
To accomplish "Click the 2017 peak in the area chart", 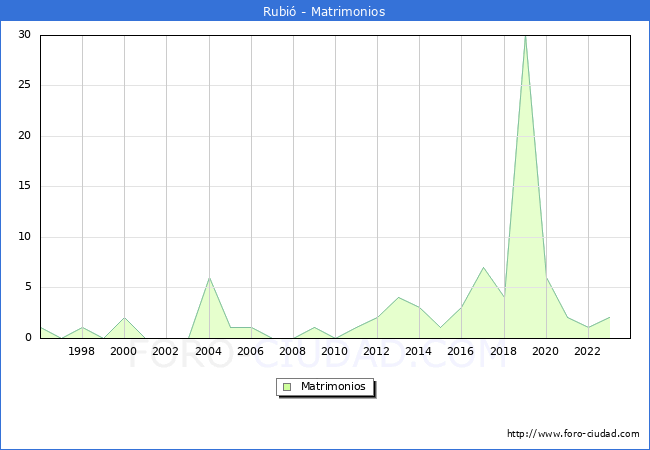I will click(483, 268).
